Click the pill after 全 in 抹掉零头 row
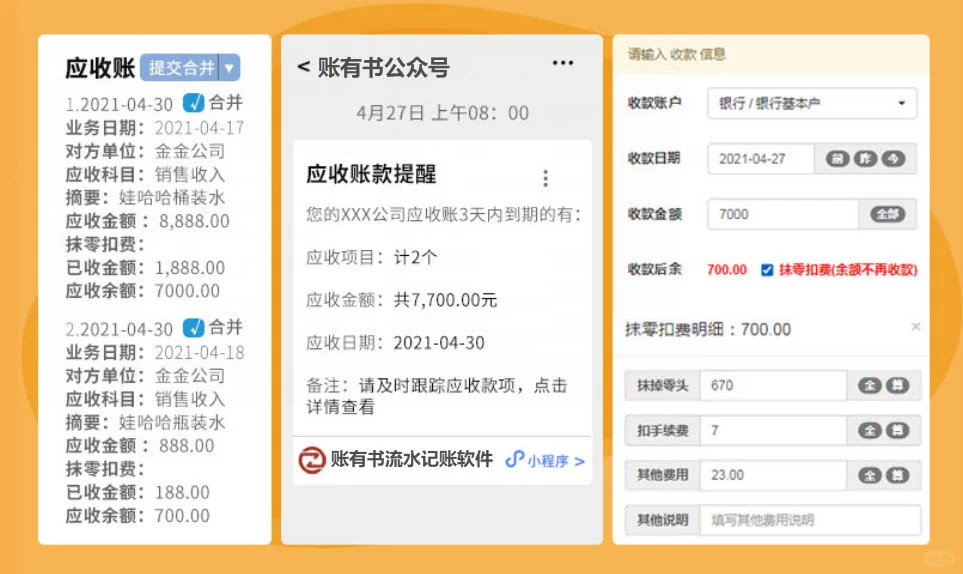 897,386
